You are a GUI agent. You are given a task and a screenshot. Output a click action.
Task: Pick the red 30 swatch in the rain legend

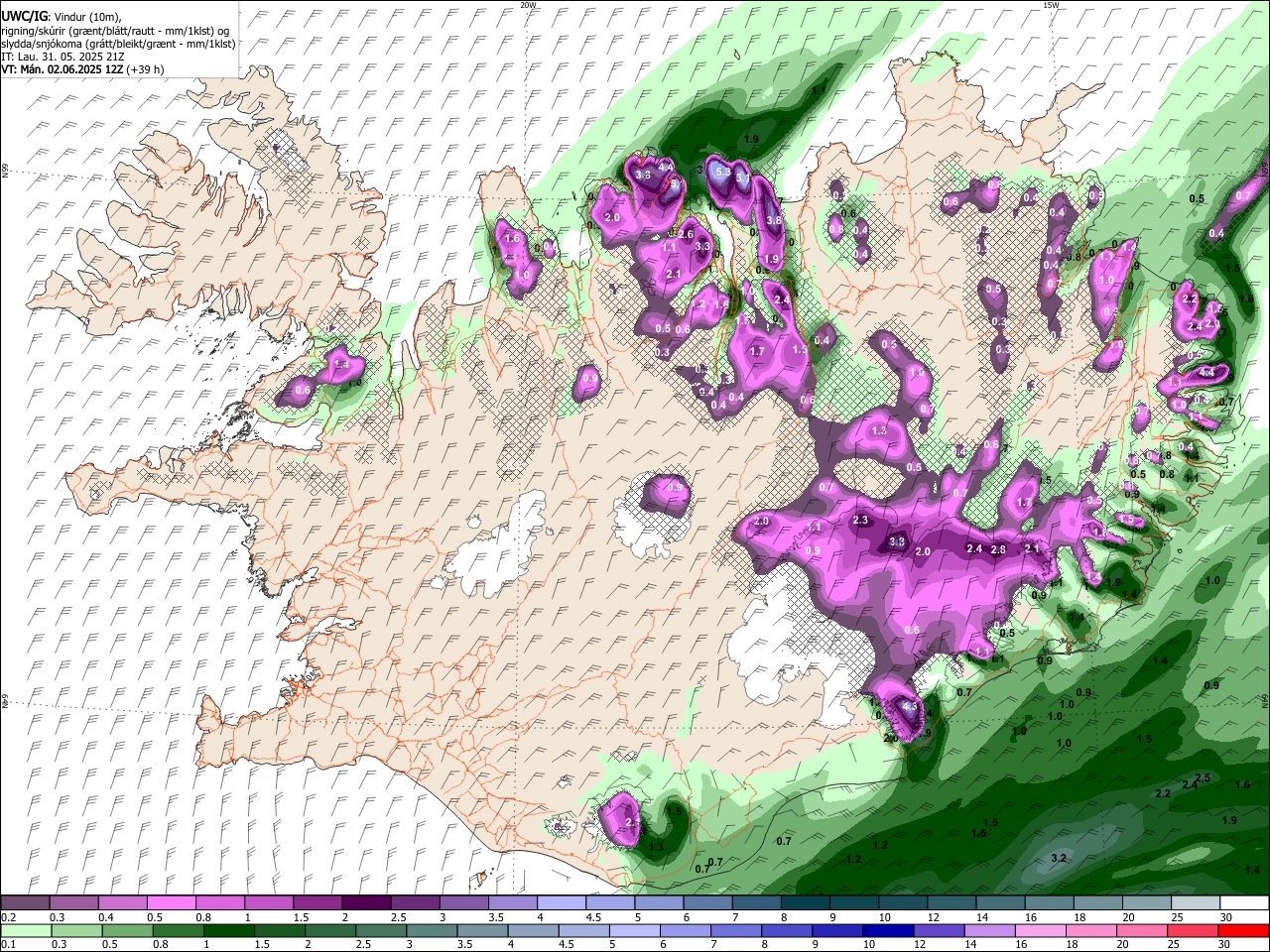click(1244, 931)
